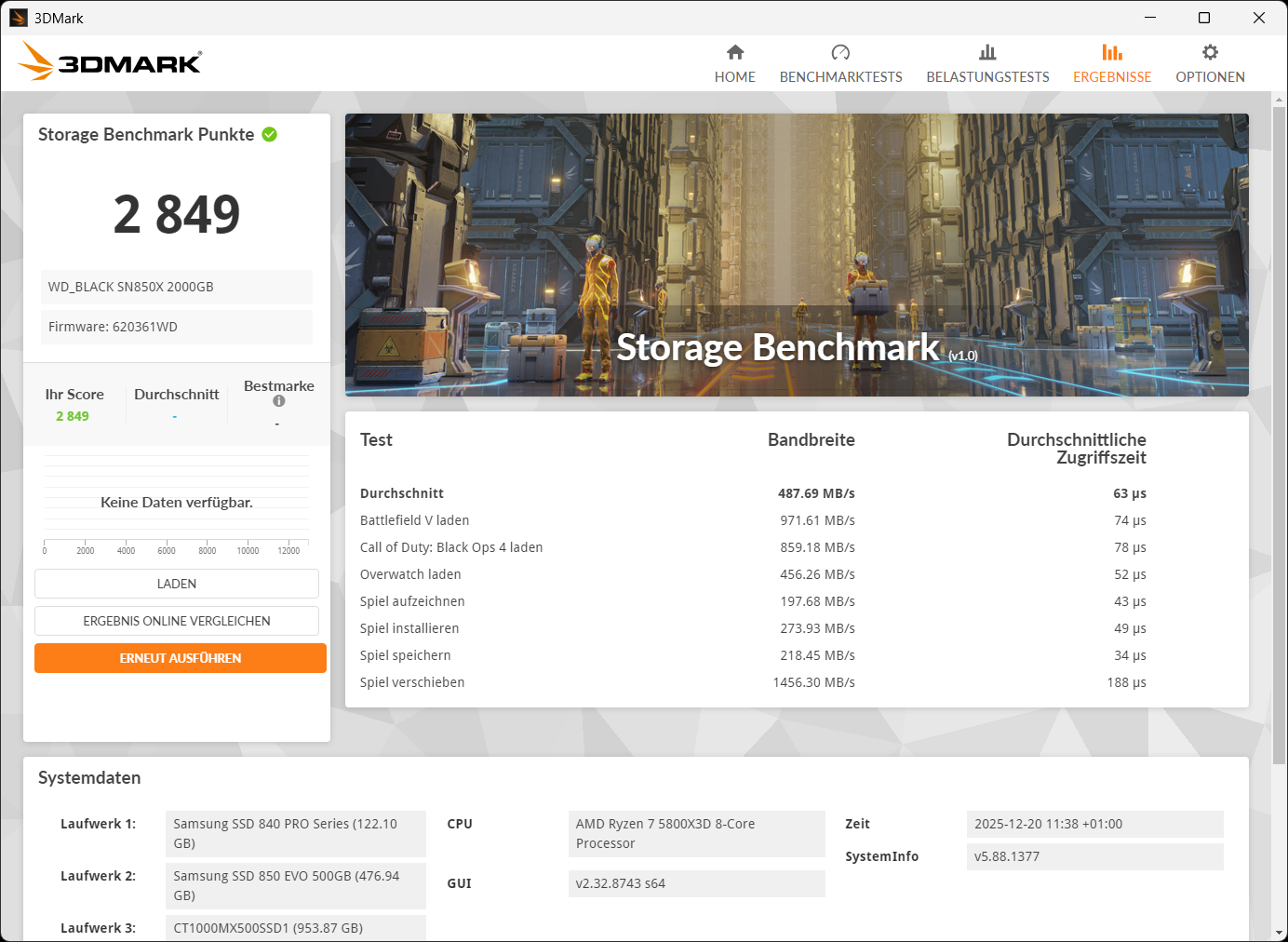Click SystemInfo version v5.88.1377
Screen dimensions: 1288x942
tap(1095, 856)
